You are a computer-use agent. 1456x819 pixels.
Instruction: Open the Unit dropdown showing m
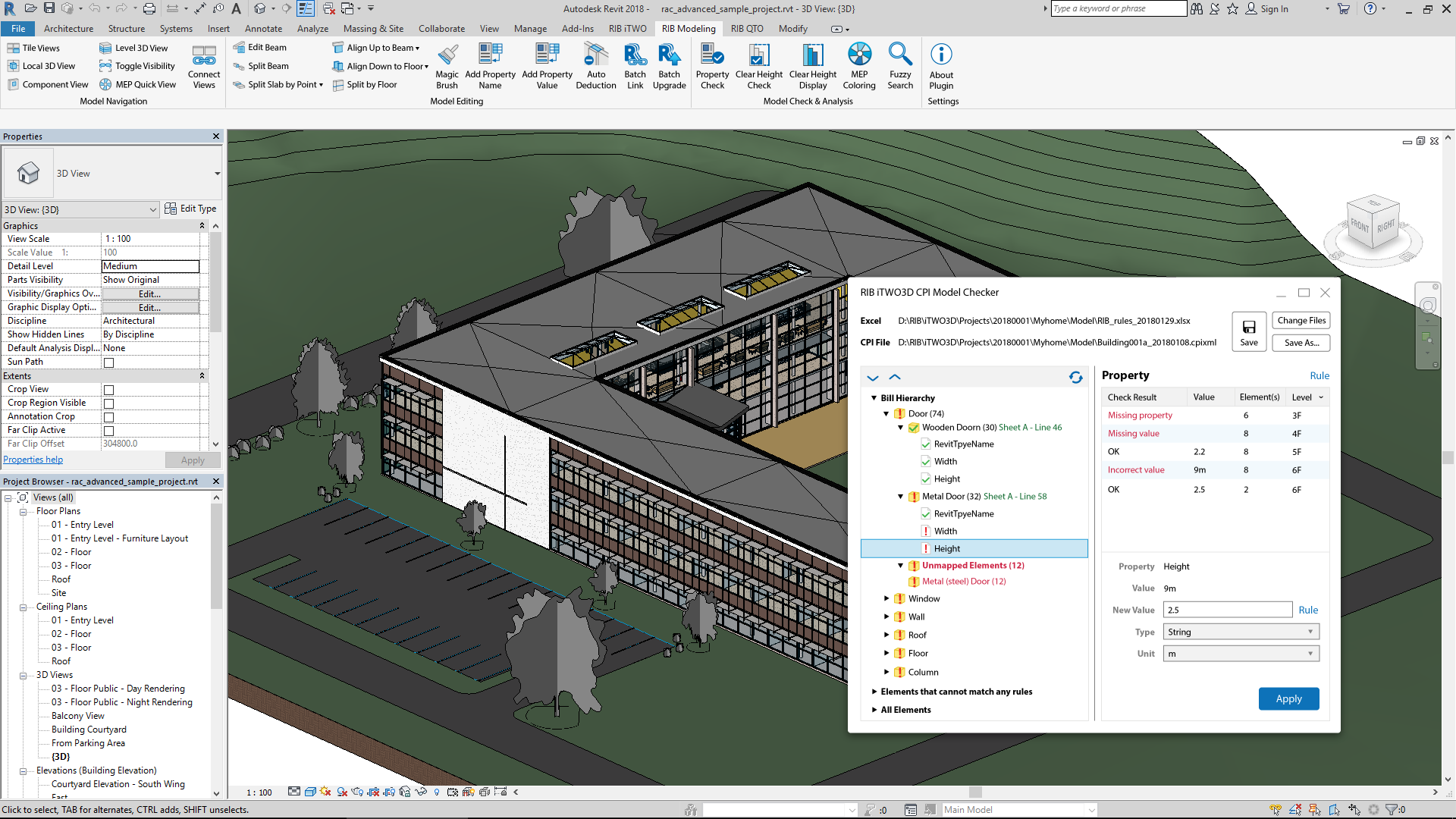1241,654
